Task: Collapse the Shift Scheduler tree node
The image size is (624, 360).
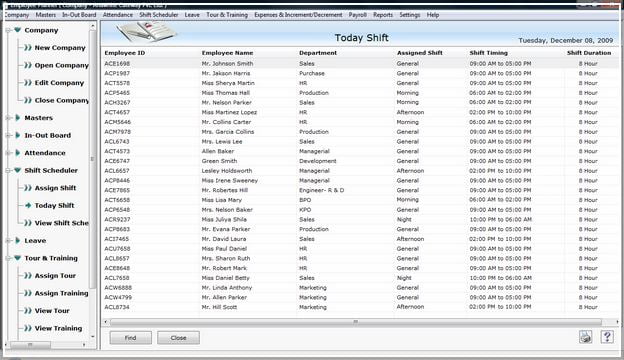Action: tap(18, 170)
